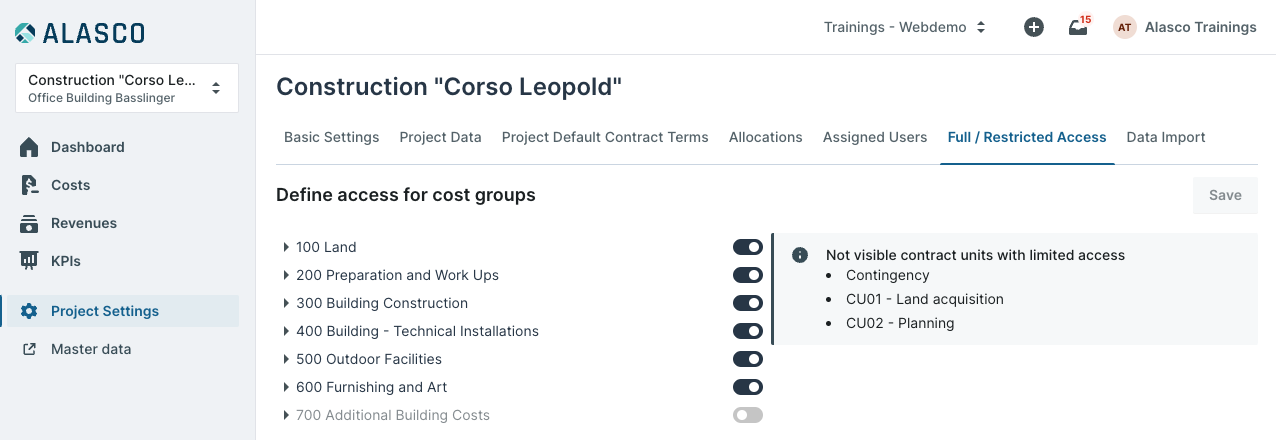Image resolution: width=1276 pixels, height=440 pixels.
Task: Switch to the Assigned Users tab
Action: (x=875, y=137)
